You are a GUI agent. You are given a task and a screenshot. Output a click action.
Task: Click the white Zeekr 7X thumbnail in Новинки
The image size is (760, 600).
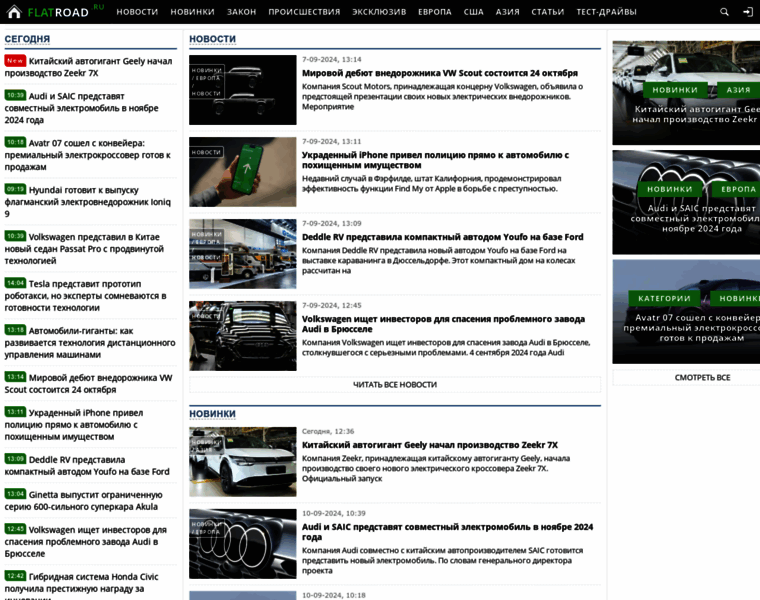242,461
